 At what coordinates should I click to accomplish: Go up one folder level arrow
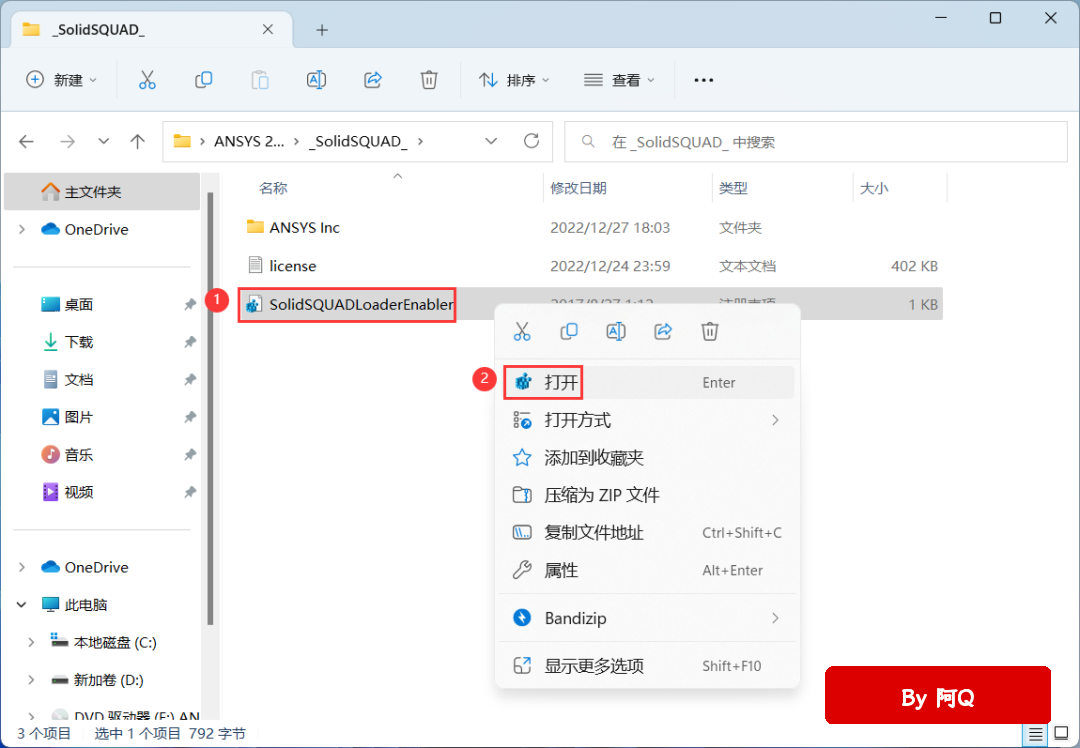point(138,141)
